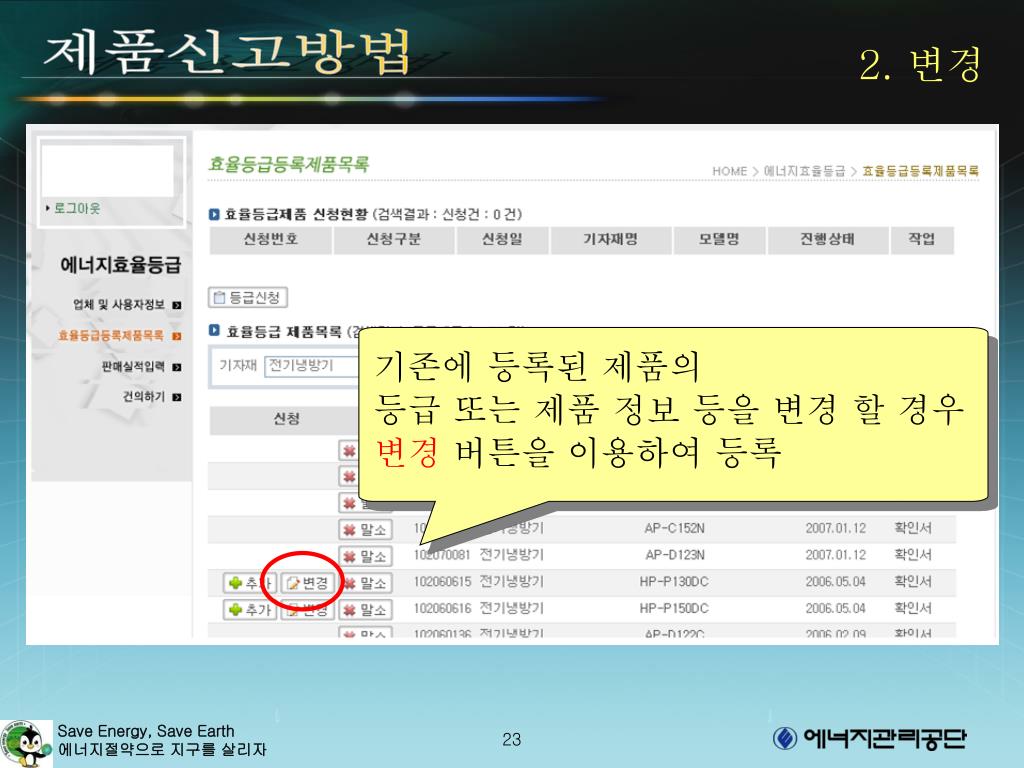
Task: Click 말소 button in HP-P150DC row
Action: tap(365, 610)
